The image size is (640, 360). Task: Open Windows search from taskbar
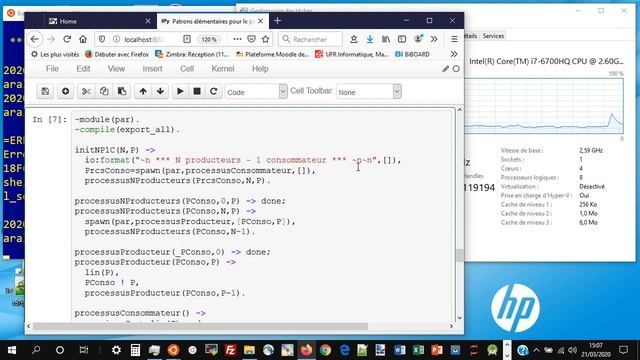[36, 350]
